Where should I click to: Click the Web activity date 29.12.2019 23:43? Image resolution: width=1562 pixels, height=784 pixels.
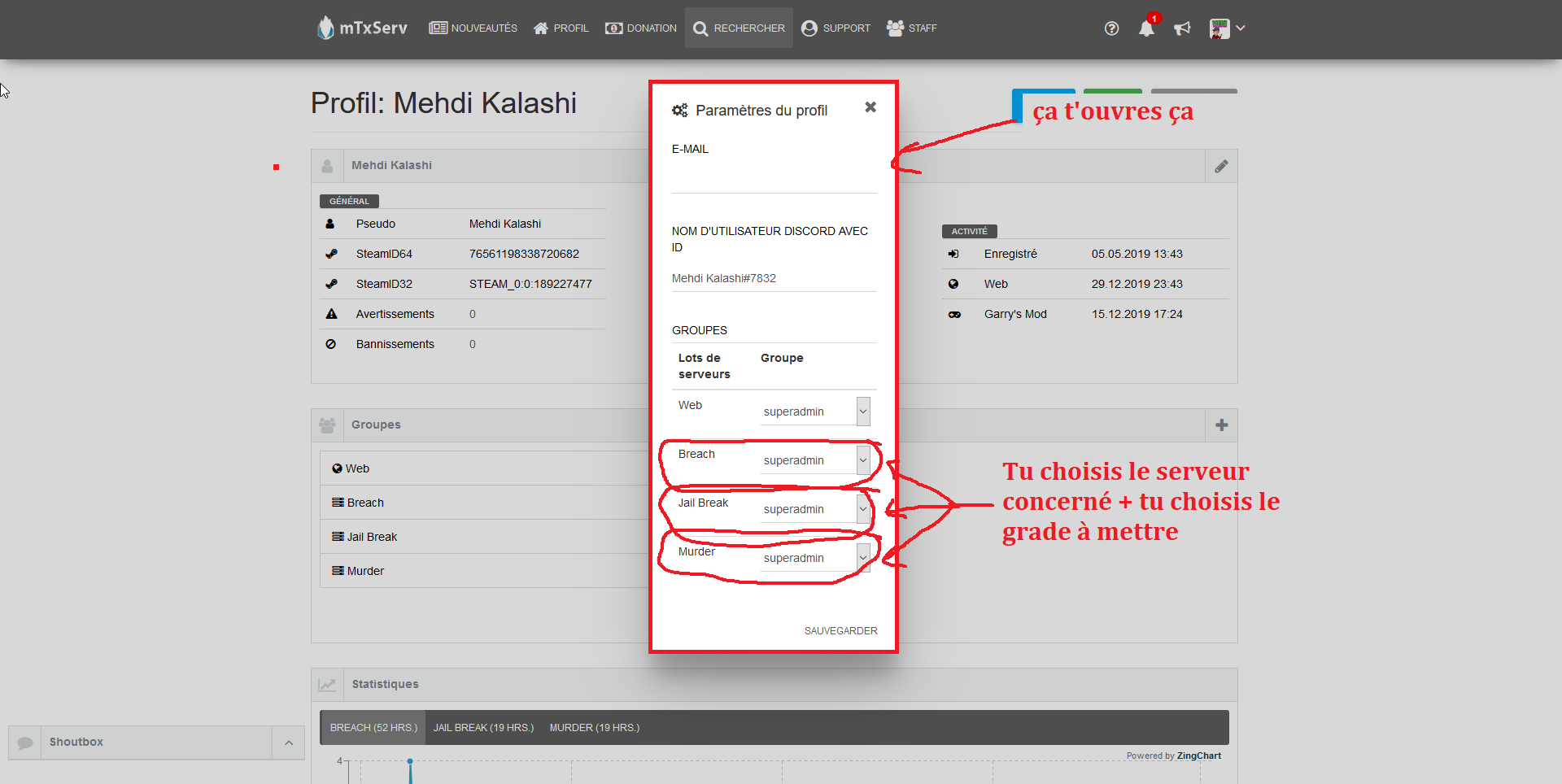pos(1137,284)
